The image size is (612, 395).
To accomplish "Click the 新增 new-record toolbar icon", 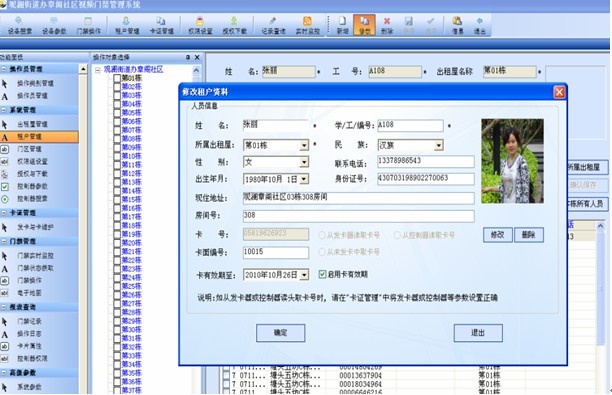I will (342, 25).
